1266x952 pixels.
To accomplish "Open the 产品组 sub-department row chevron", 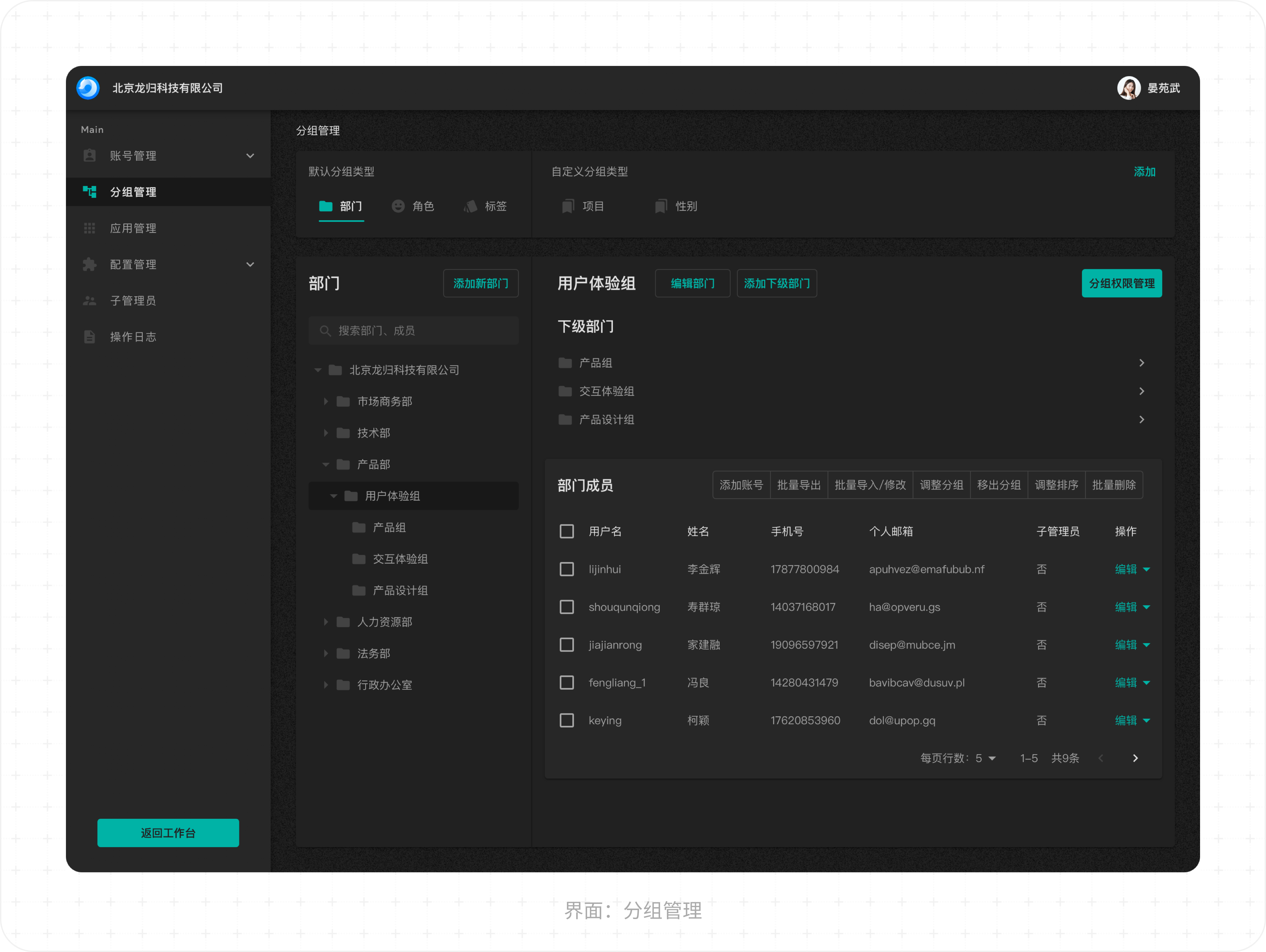I will tap(1142, 363).
